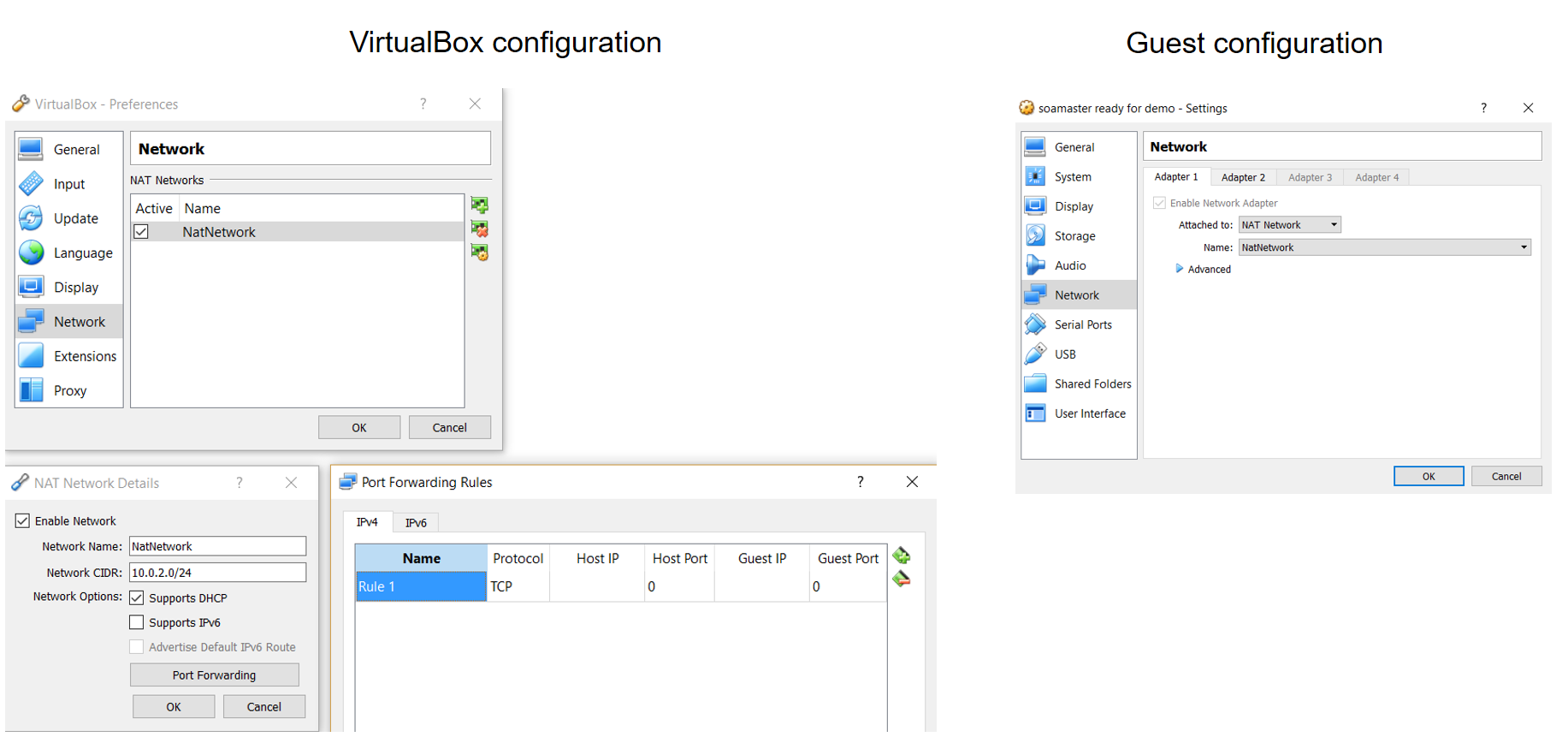Toggle Supports DHCP checkbox
1568x737 pixels.
click(x=137, y=597)
